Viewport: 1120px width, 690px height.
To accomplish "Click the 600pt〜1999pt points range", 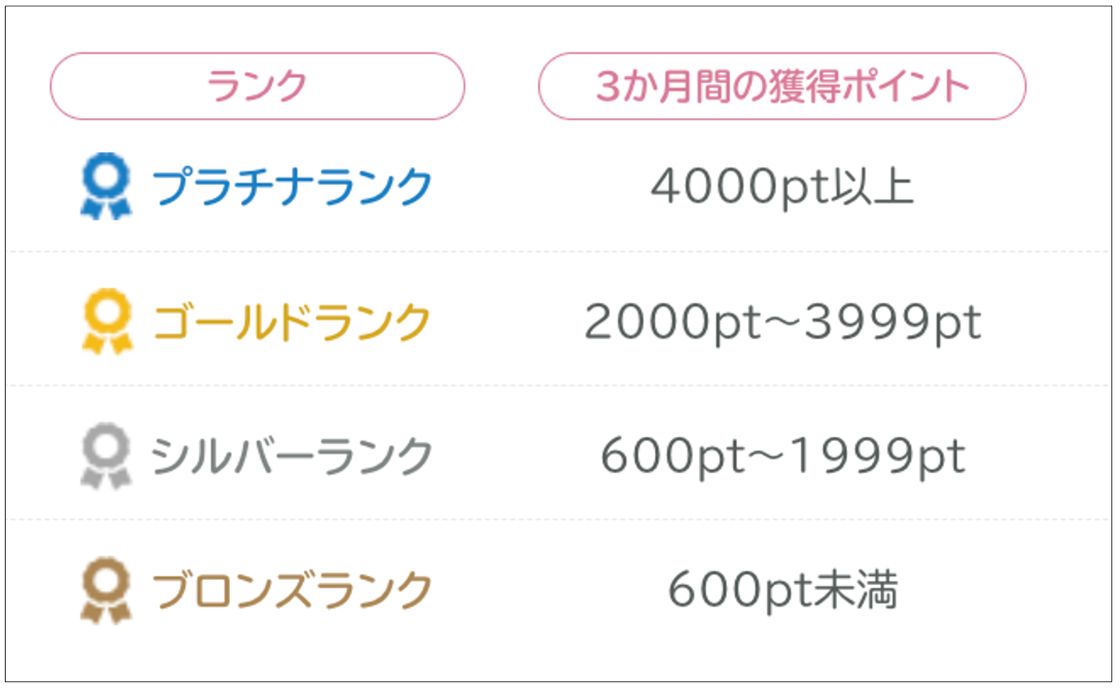I will point(783,457).
